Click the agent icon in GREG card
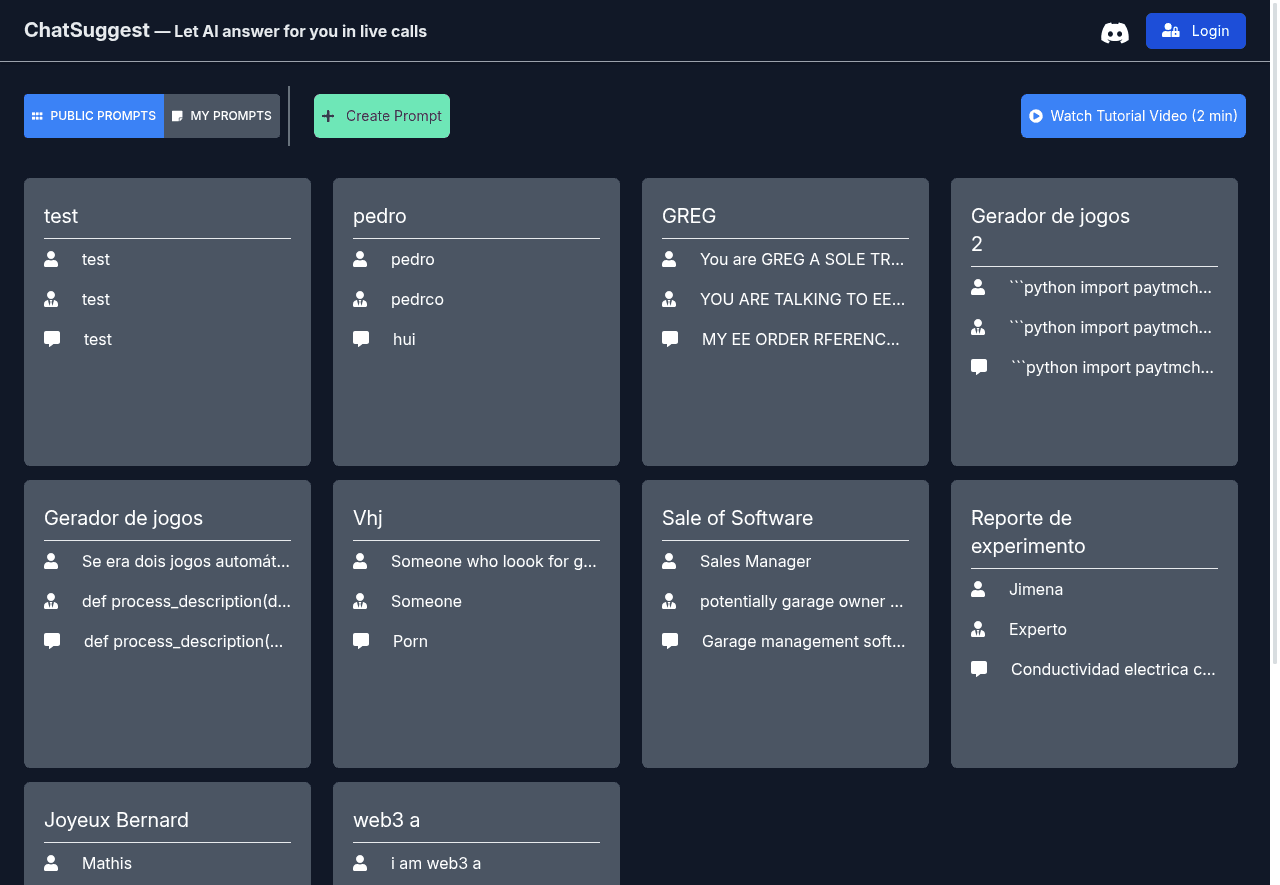This screenshot has width=1280, height=885. [670, 300]
